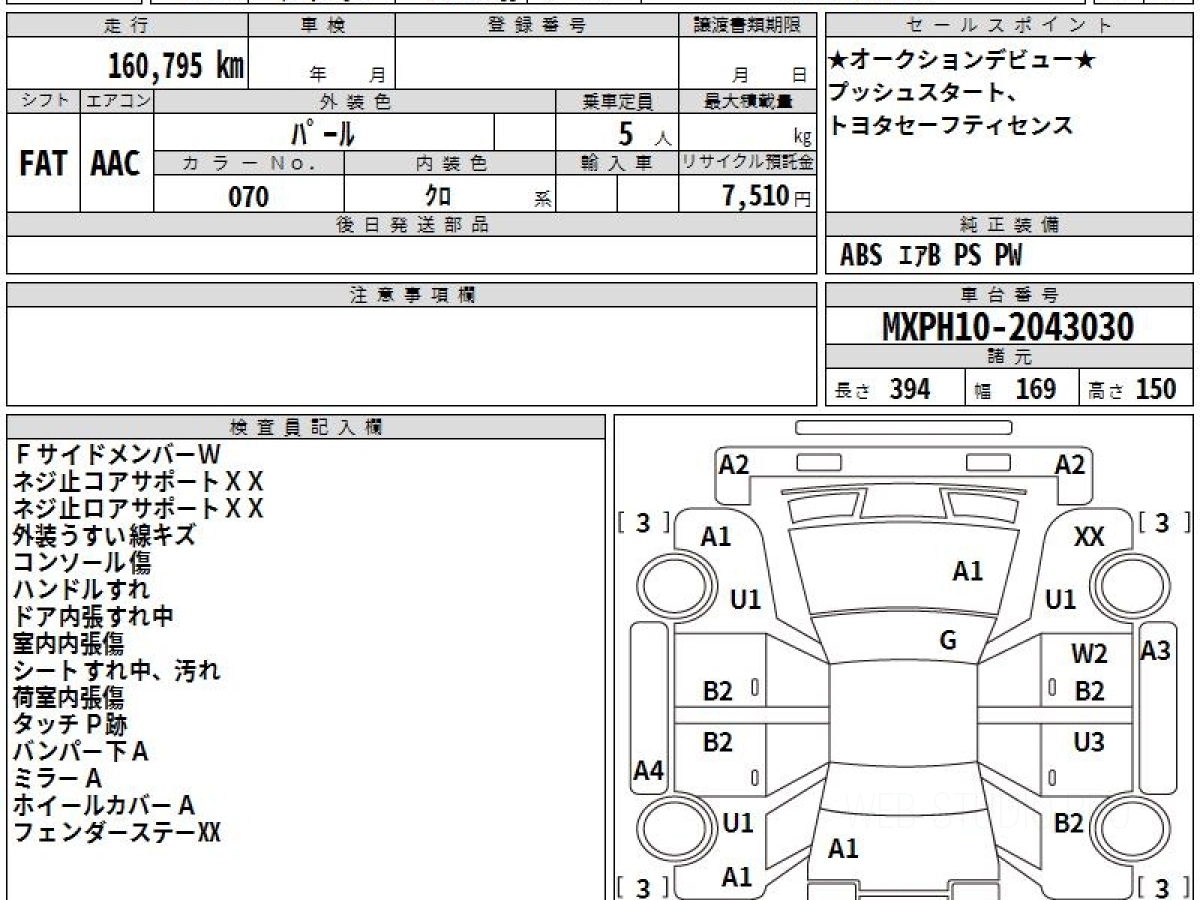Click the 検査員記入欄 section header
The width and height of the screenshot is (1200, 900).
[x=306, y=427]
